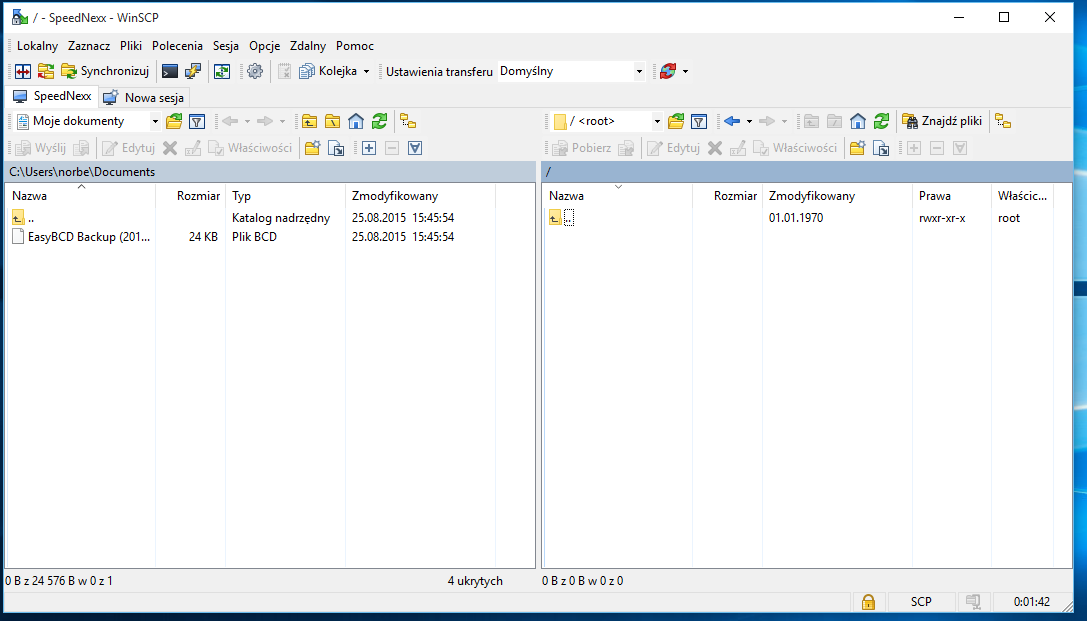
Task: Click the local select files plus icon
Action: pos(369,148)
